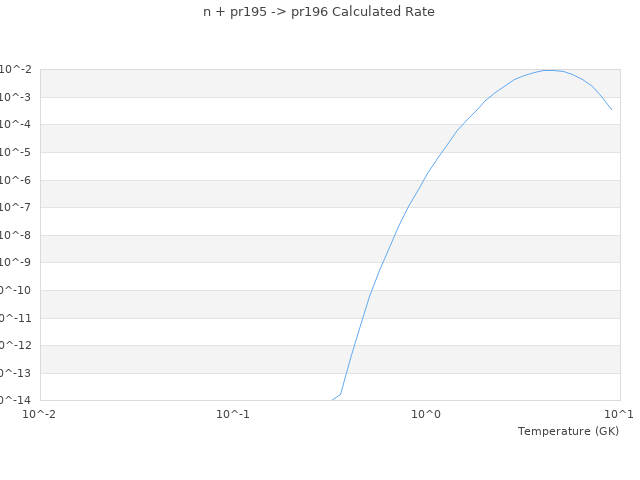Click the 'Temperature (GK)' x-axis label
Viewport: 640px width, 480px height.
pyautogui.click(x=568, y=431)
